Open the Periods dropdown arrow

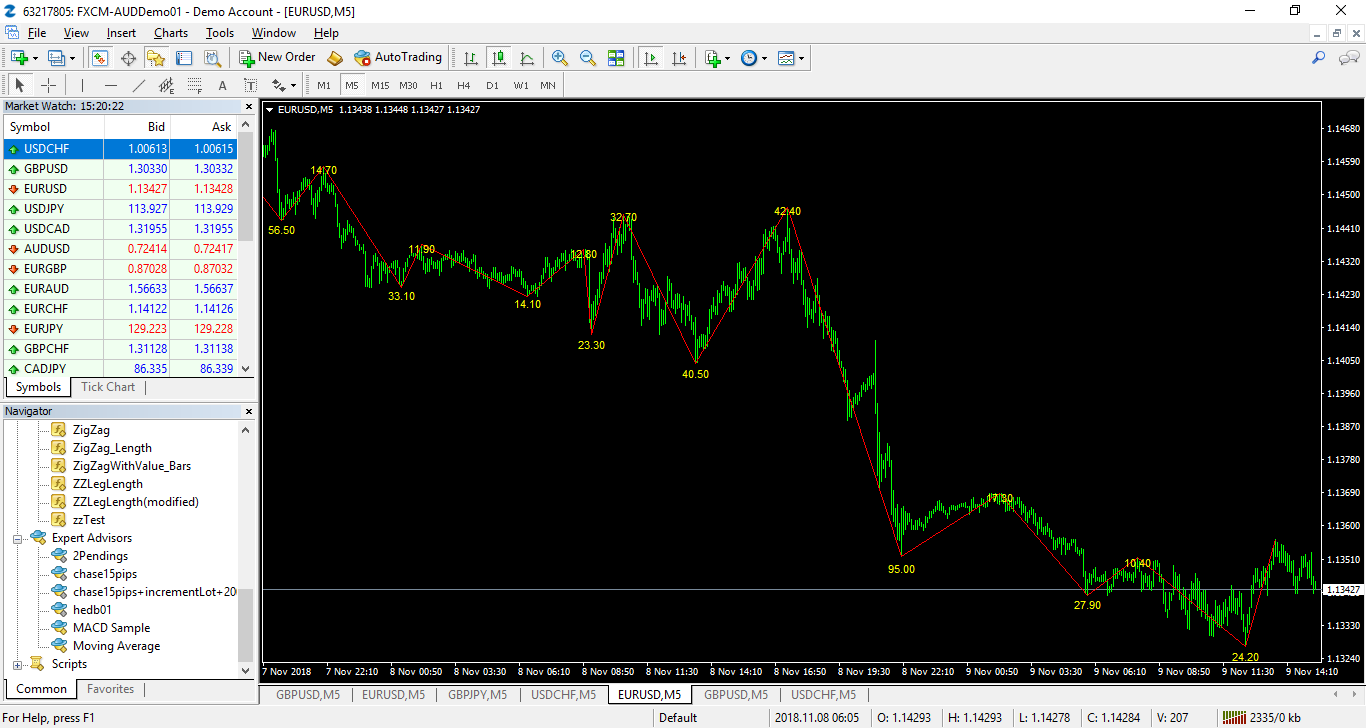pyautogui.click(x=764, y=58)
